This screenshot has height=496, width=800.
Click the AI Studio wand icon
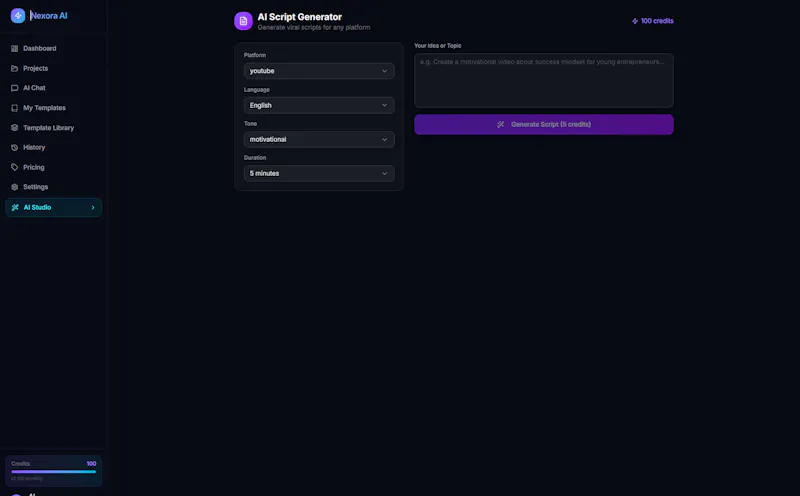(x=15, y=207)
